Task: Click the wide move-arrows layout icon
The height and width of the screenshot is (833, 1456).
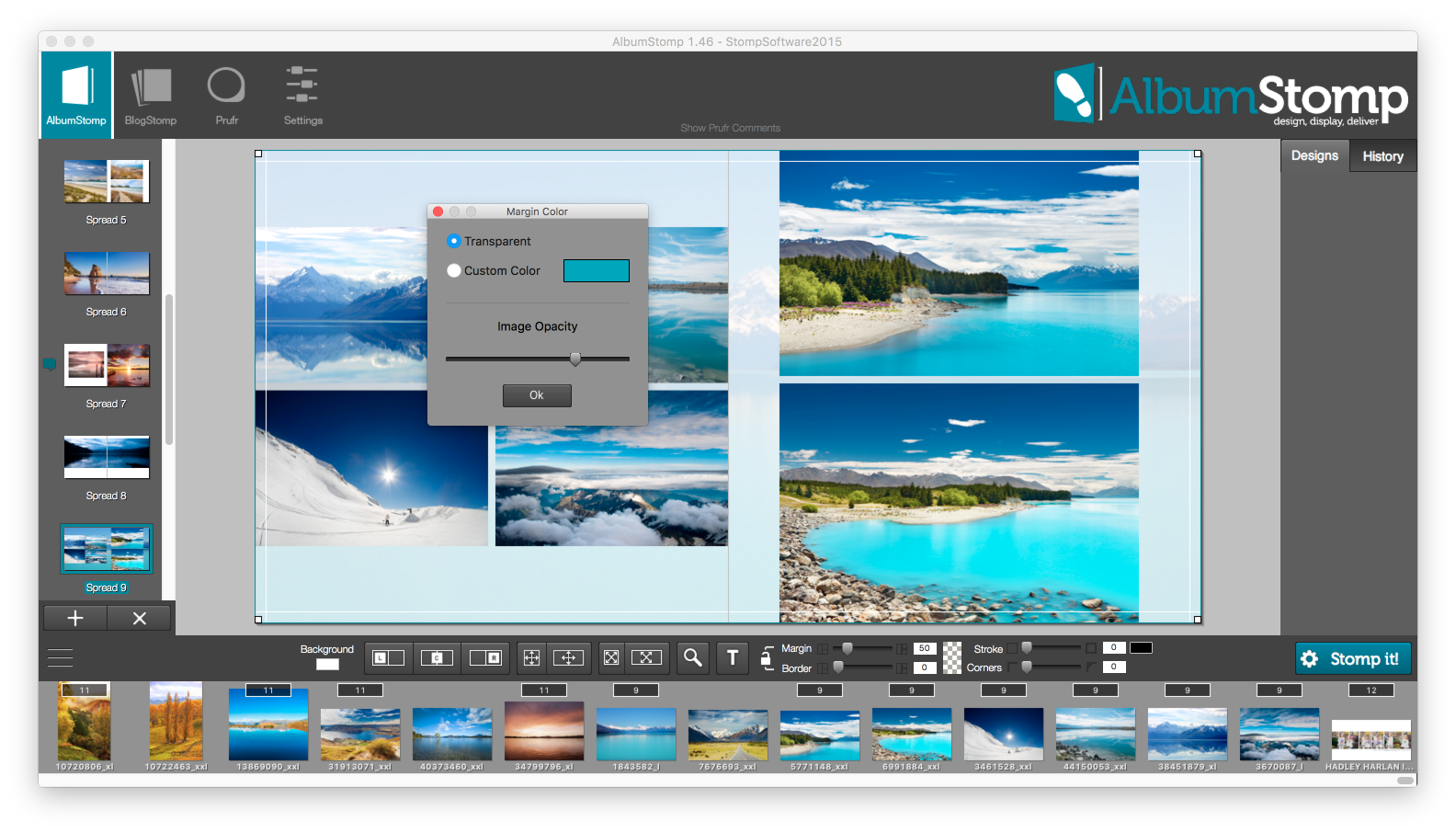Action: pyautogui.click(x=568, y=657)
